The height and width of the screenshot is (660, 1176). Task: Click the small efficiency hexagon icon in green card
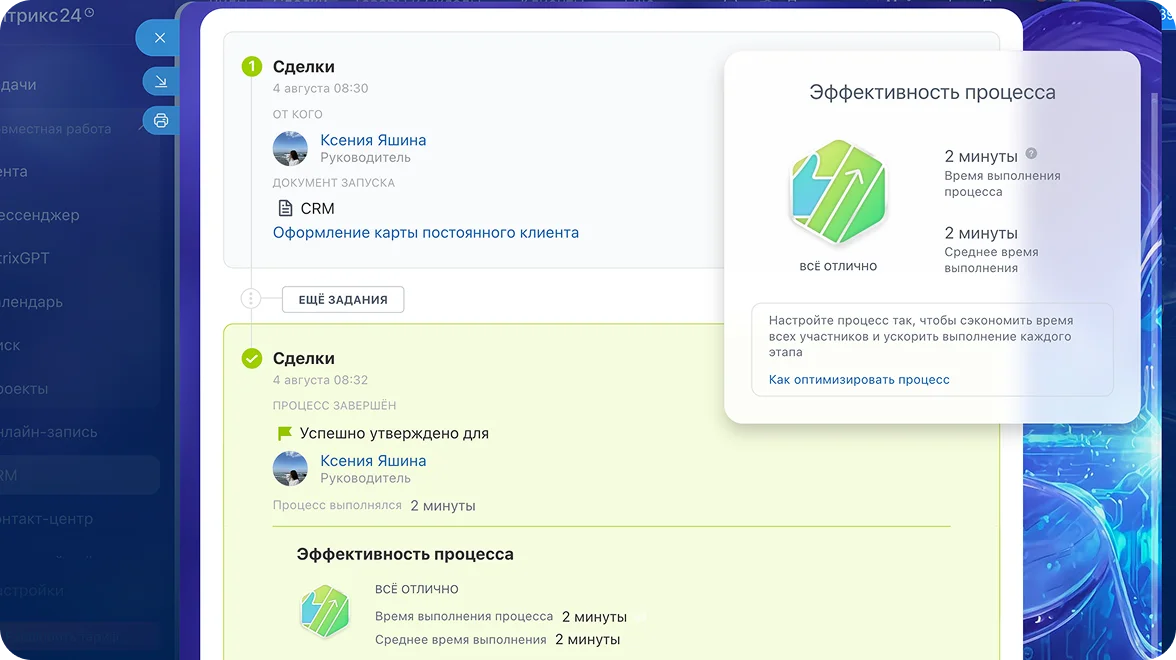coord(325,611)
